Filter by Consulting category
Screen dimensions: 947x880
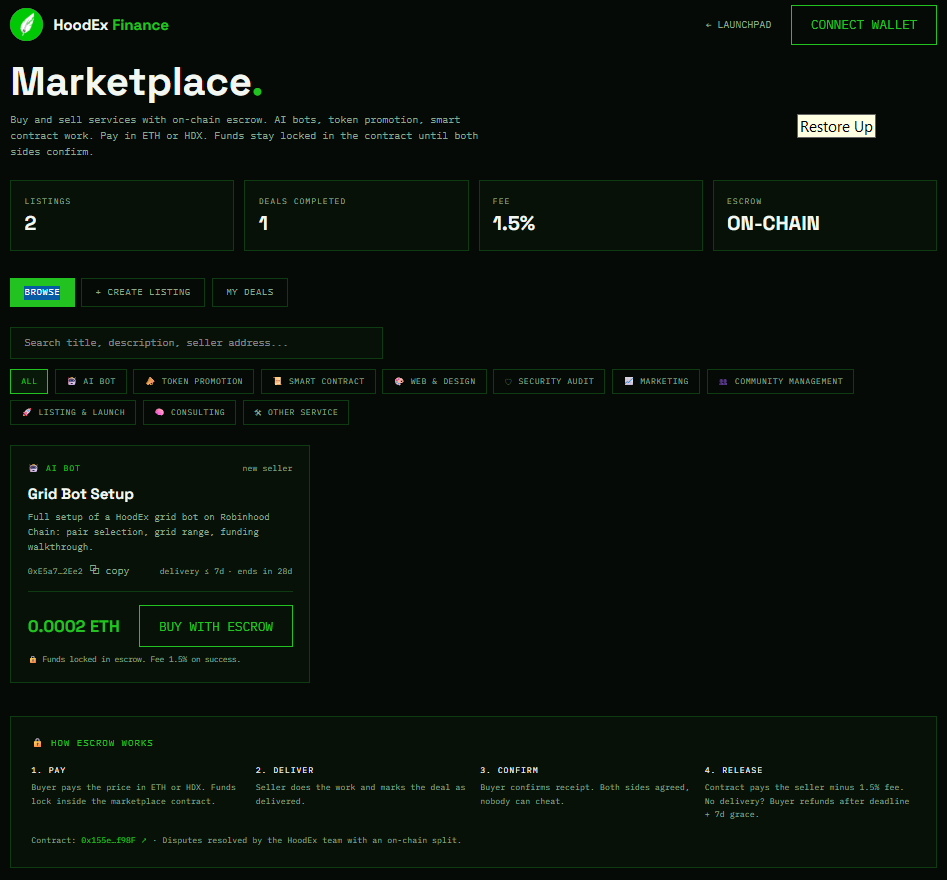click(x=190, y=413)
